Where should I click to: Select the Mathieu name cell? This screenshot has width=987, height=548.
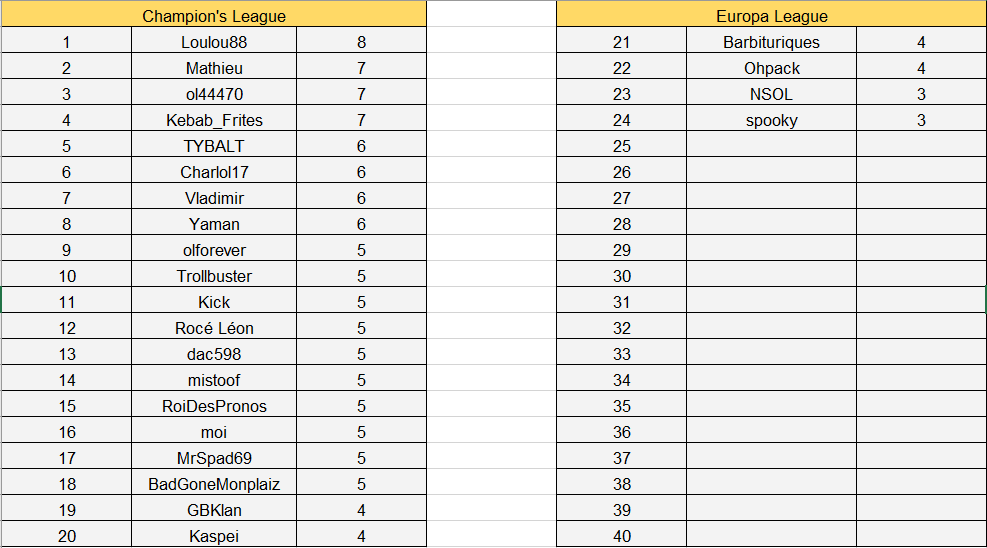pos(214,68)
